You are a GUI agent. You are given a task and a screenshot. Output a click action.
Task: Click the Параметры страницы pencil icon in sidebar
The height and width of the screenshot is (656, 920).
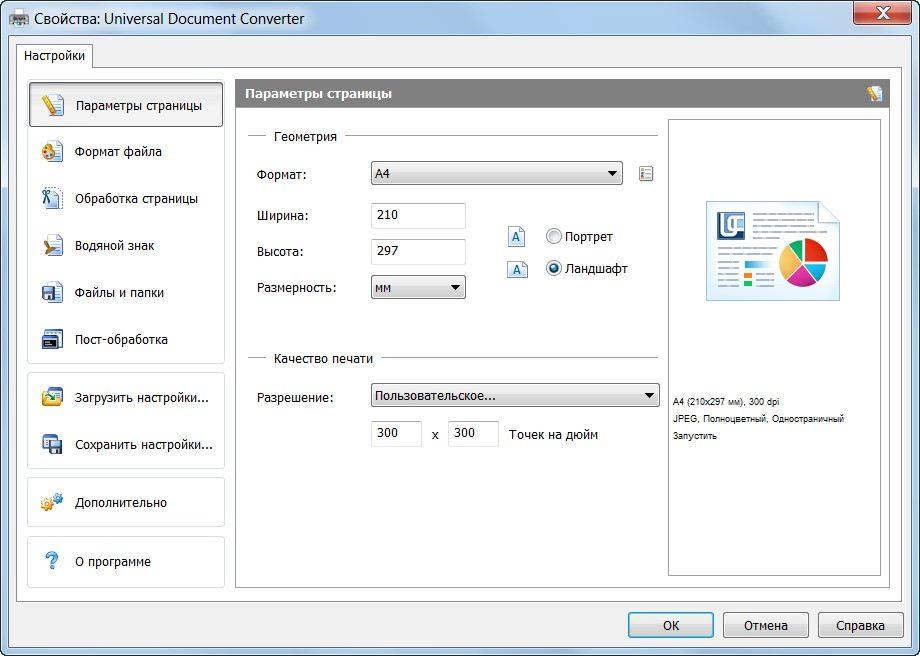[x=52, y=105]
